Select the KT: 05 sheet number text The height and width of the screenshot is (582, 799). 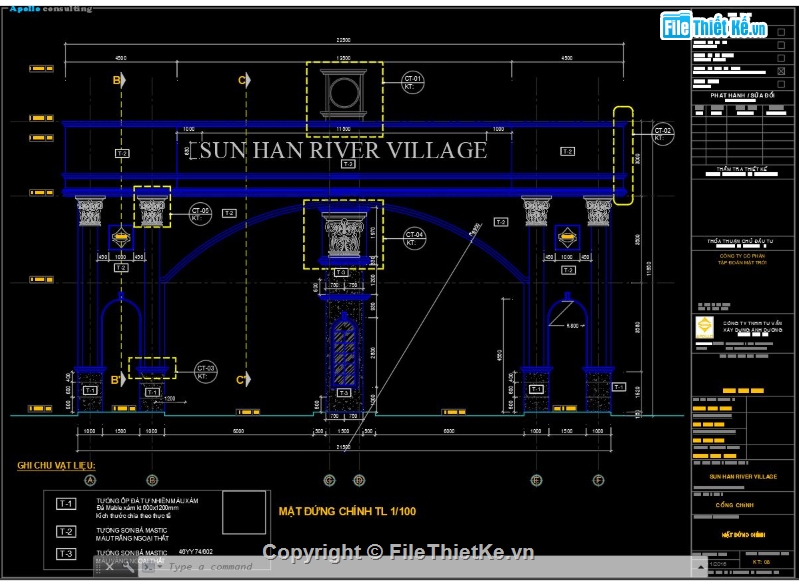point(760,562)
